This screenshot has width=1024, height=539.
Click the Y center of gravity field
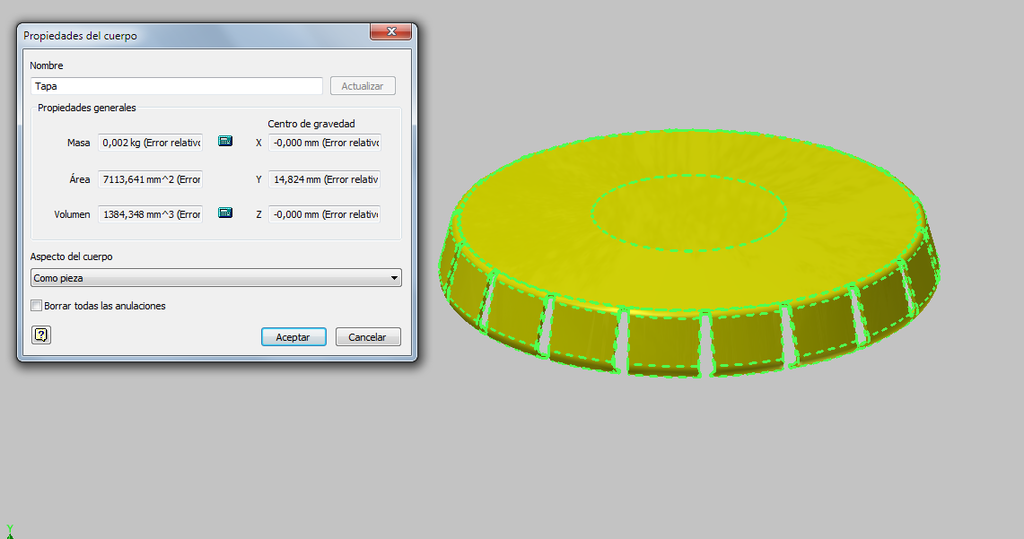click(324, 179)
